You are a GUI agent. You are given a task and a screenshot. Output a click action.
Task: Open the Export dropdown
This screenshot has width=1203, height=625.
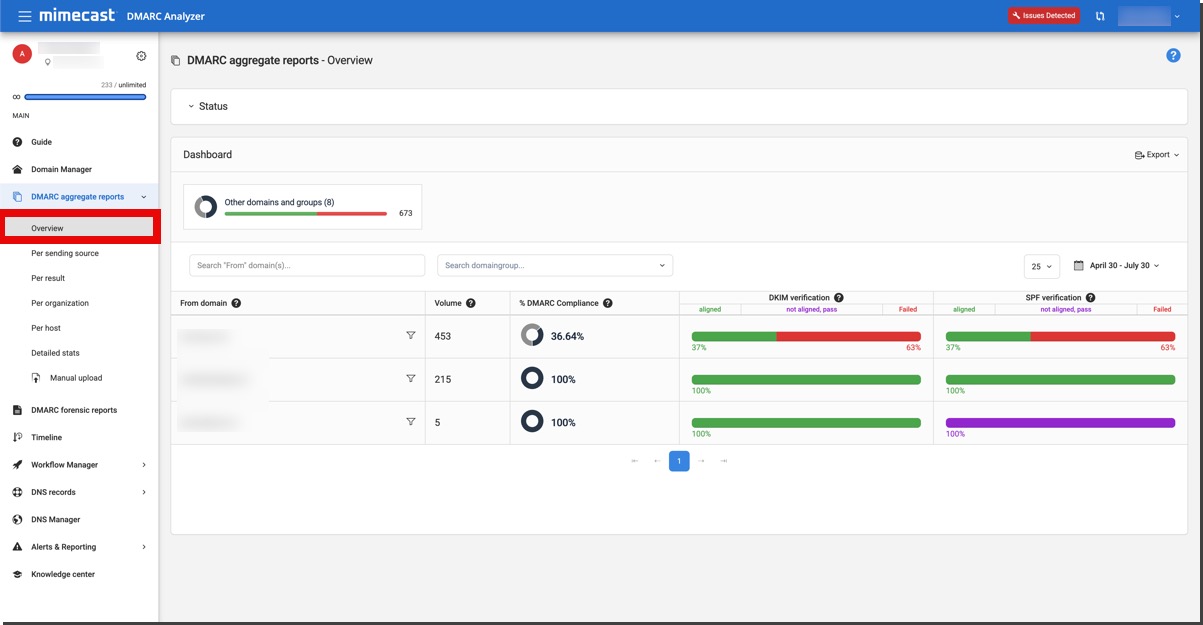pyautogui.click(x=1157, y=155)
